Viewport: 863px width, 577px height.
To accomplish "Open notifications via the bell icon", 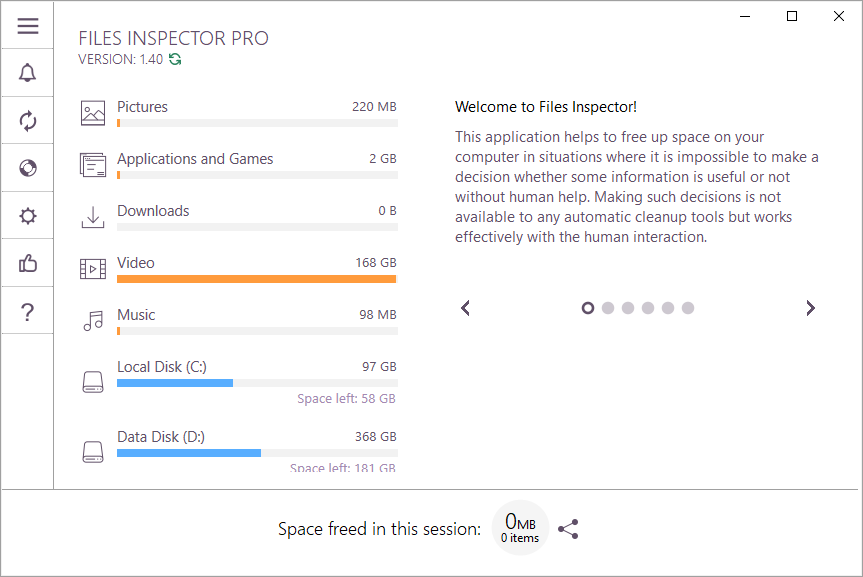I will click(x=28, y=73).
